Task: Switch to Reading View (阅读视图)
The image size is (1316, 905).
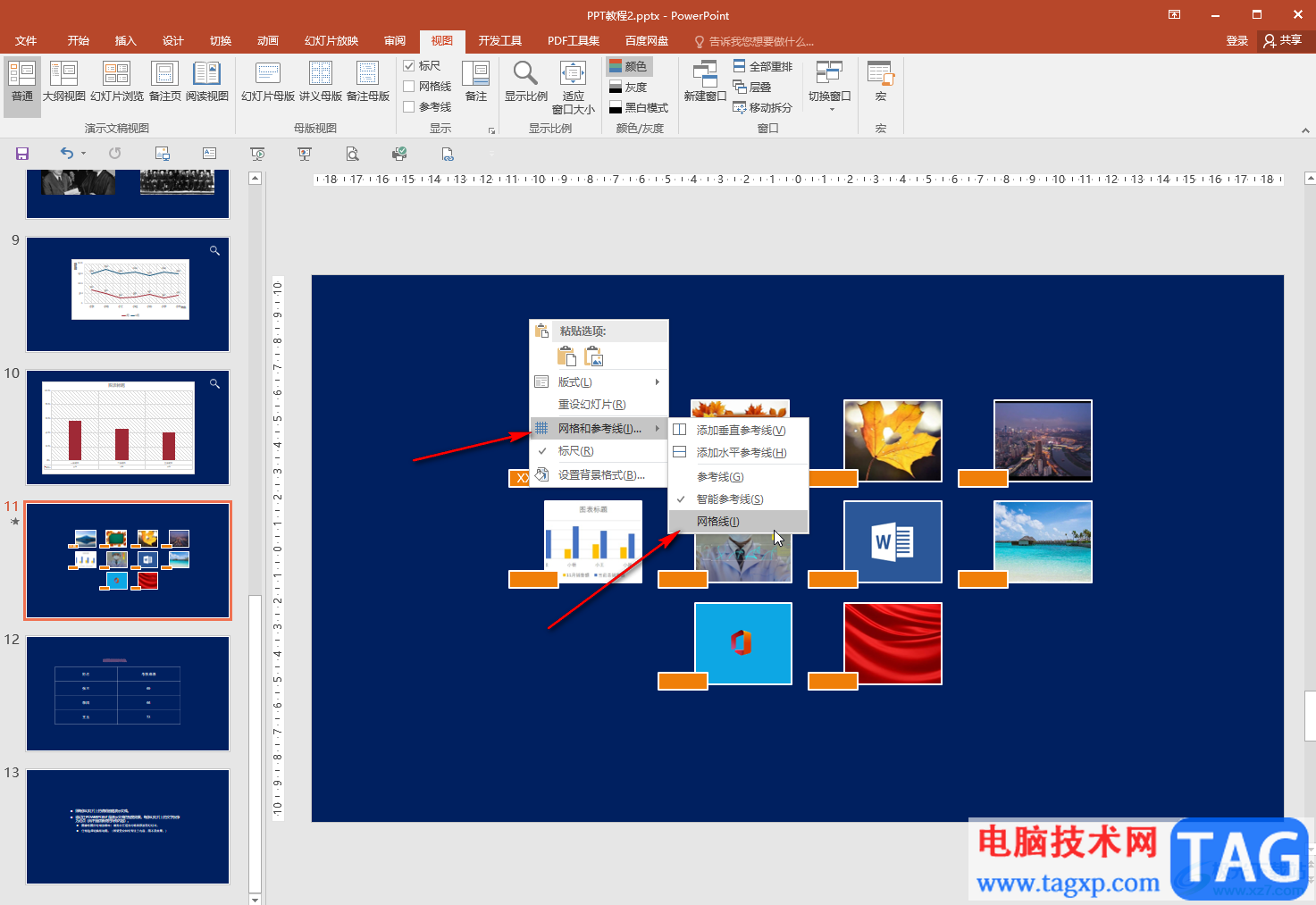Action: click(x=207, y=83)
